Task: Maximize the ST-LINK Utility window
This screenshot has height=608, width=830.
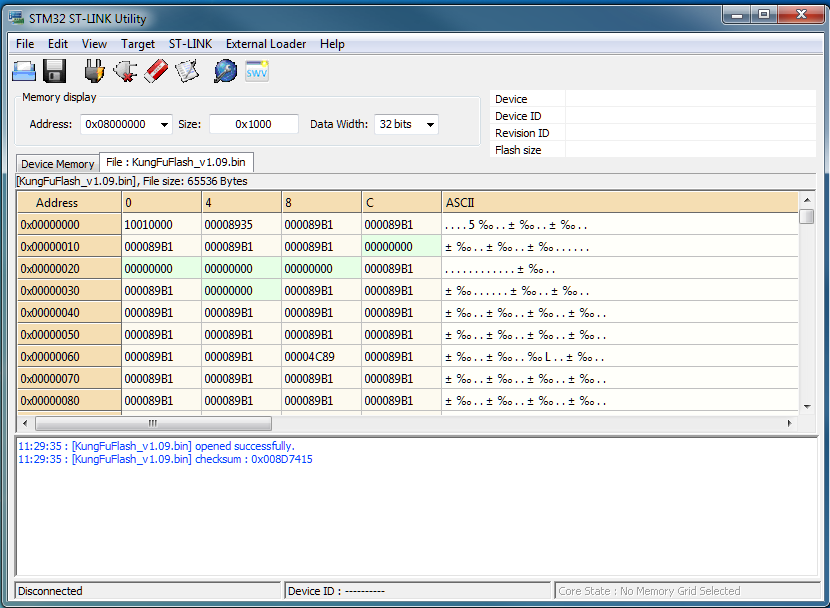Action: click(x=764, y=15)
